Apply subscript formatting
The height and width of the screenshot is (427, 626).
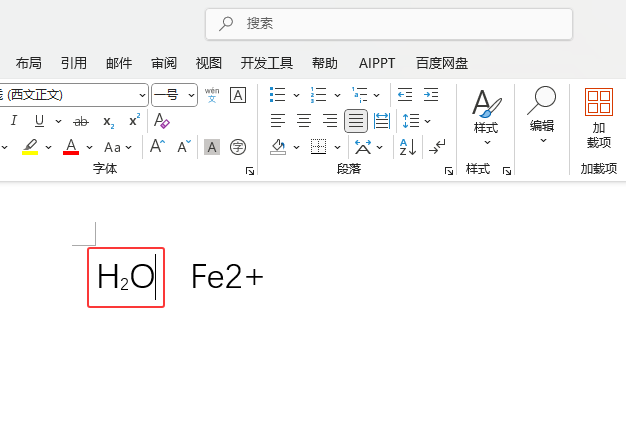(x=109, y=121)
